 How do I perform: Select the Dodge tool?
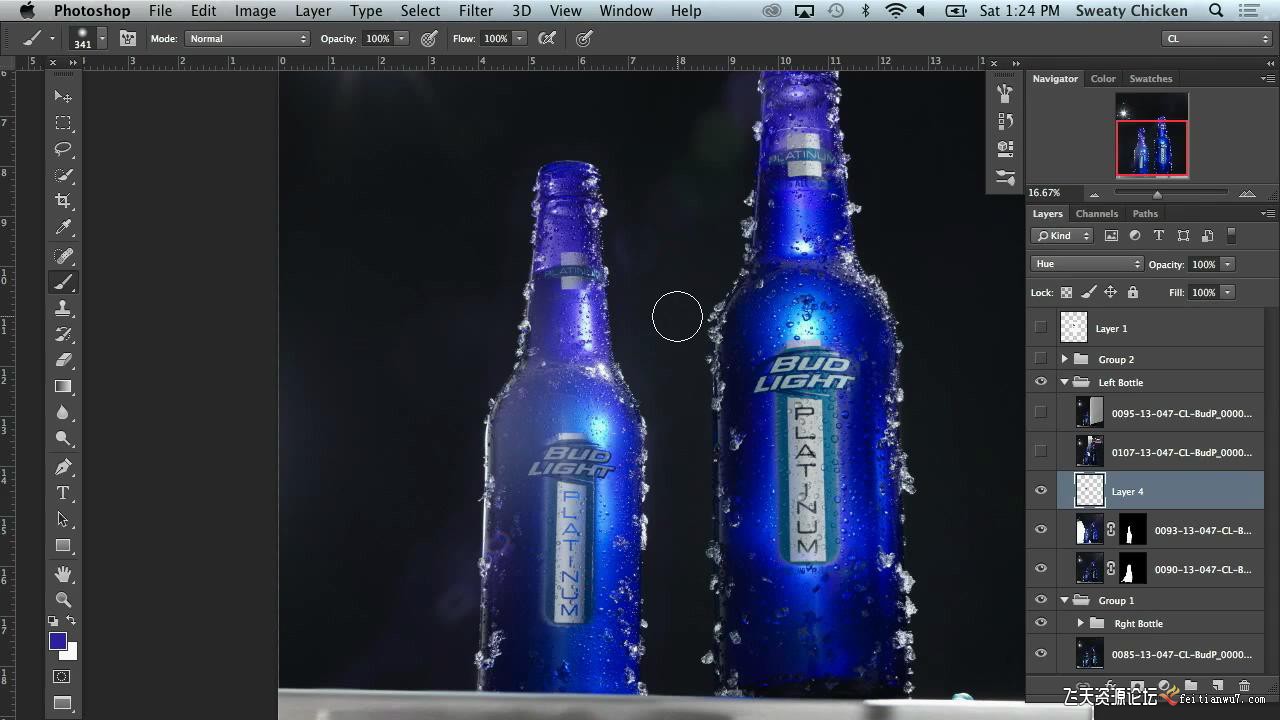click(63, 438)
